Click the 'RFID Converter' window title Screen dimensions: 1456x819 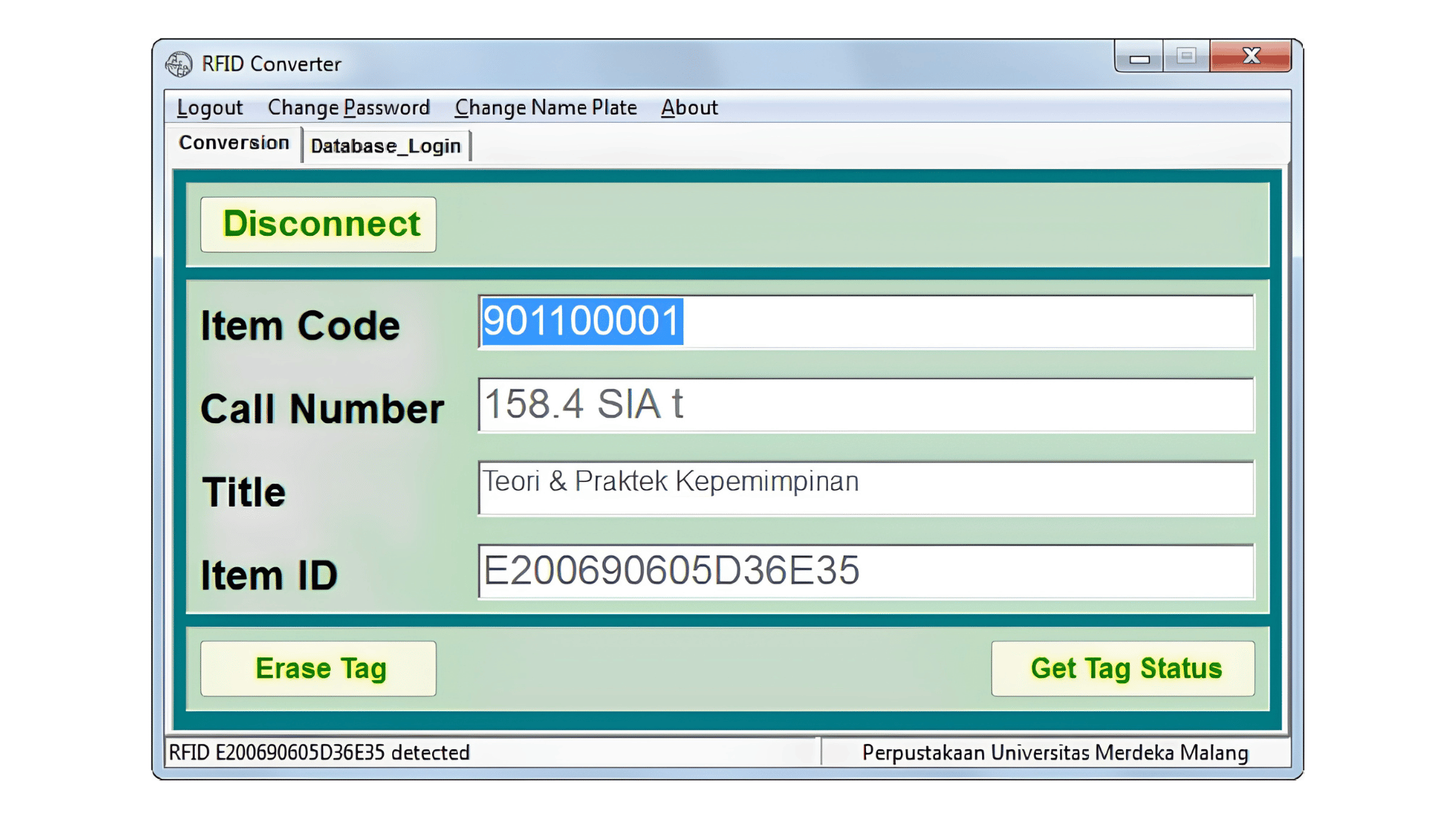271,64
